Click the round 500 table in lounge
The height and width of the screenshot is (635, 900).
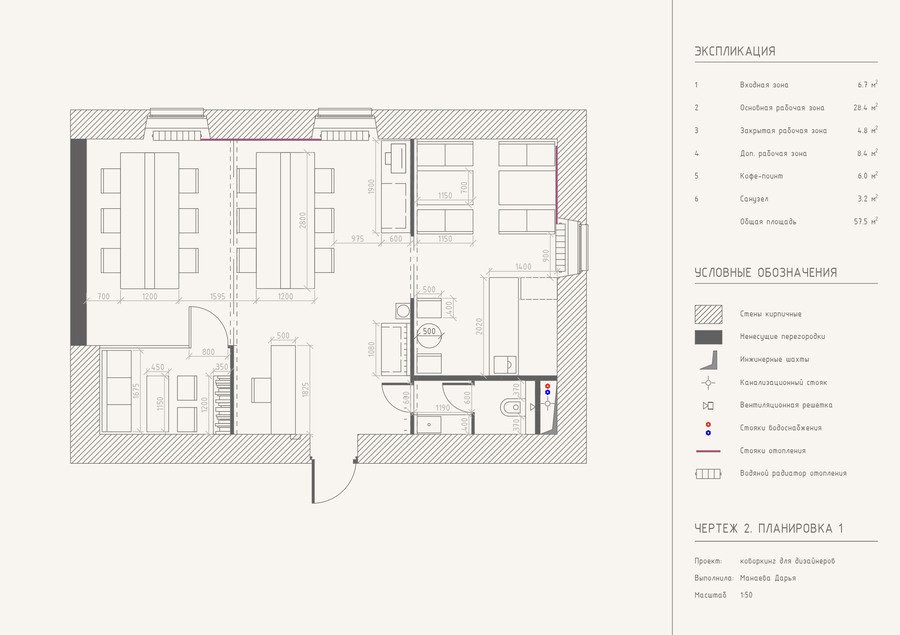coord(429,335)
